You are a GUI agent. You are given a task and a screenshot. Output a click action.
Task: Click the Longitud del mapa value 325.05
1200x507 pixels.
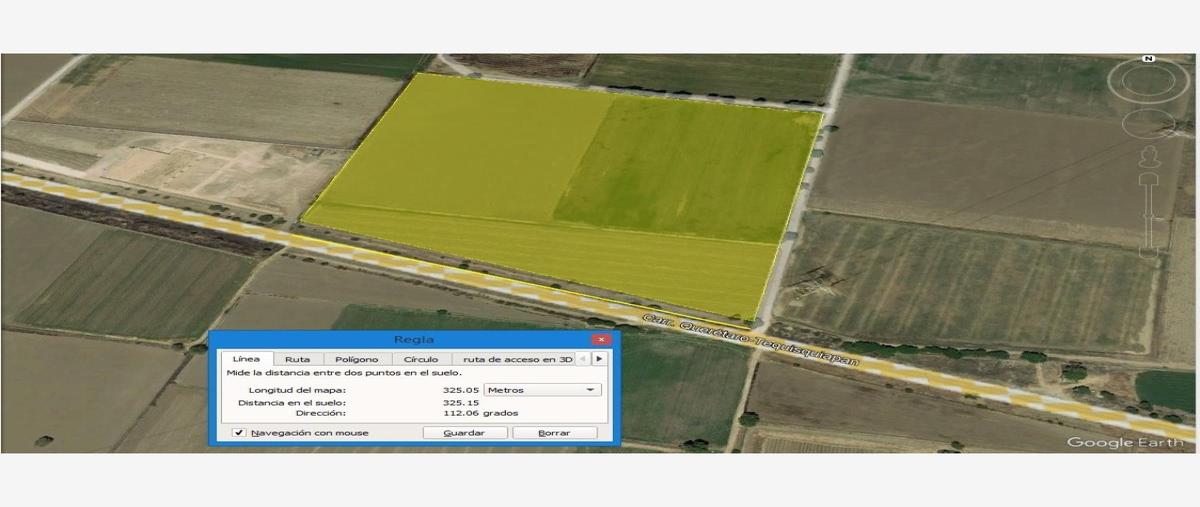[x=461, y=390]
